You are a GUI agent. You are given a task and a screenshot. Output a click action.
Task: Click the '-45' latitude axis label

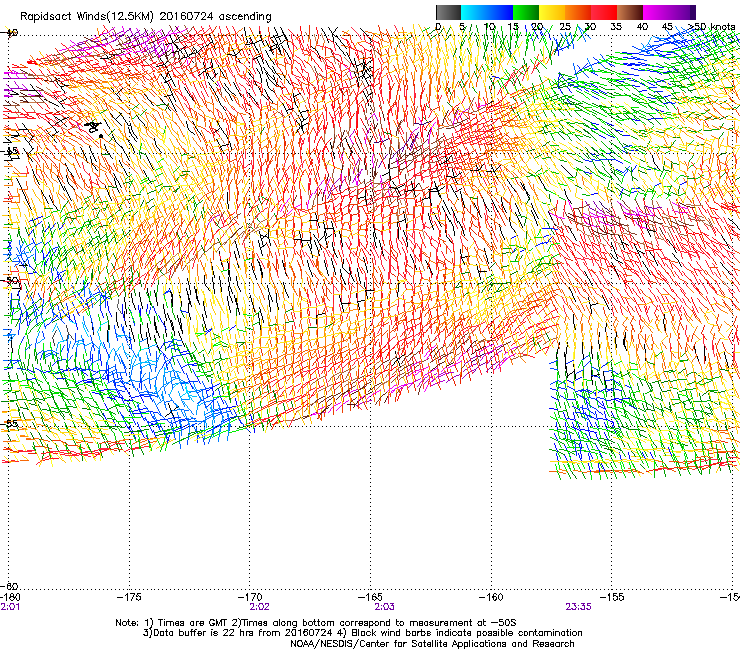[11, 152]
